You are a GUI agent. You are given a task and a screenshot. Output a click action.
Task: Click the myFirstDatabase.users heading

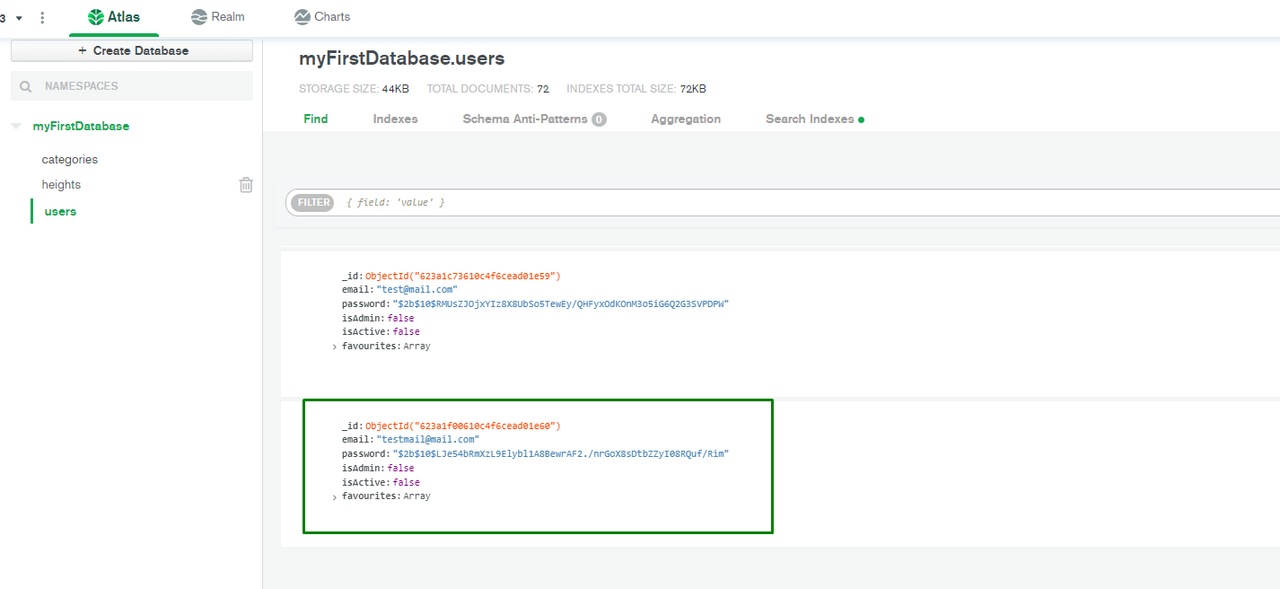[402, 59]
